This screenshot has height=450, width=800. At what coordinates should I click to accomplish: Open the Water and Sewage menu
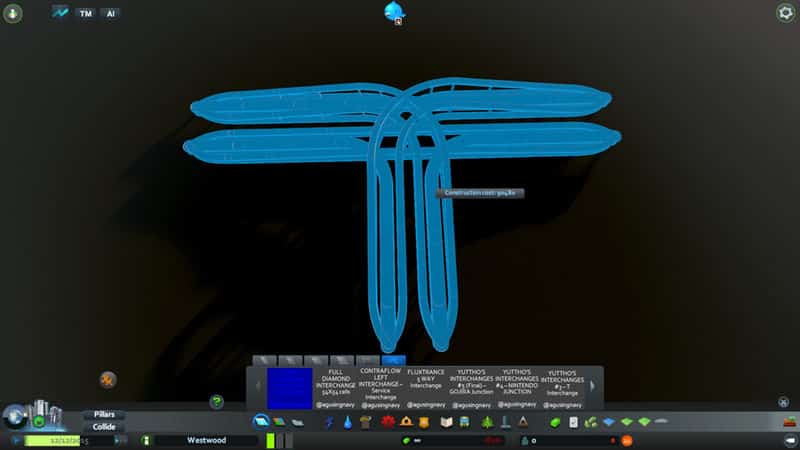point(345,422)
